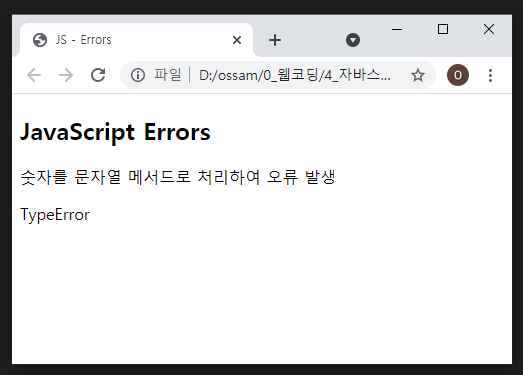Click the TypeError text

point(55,215)
